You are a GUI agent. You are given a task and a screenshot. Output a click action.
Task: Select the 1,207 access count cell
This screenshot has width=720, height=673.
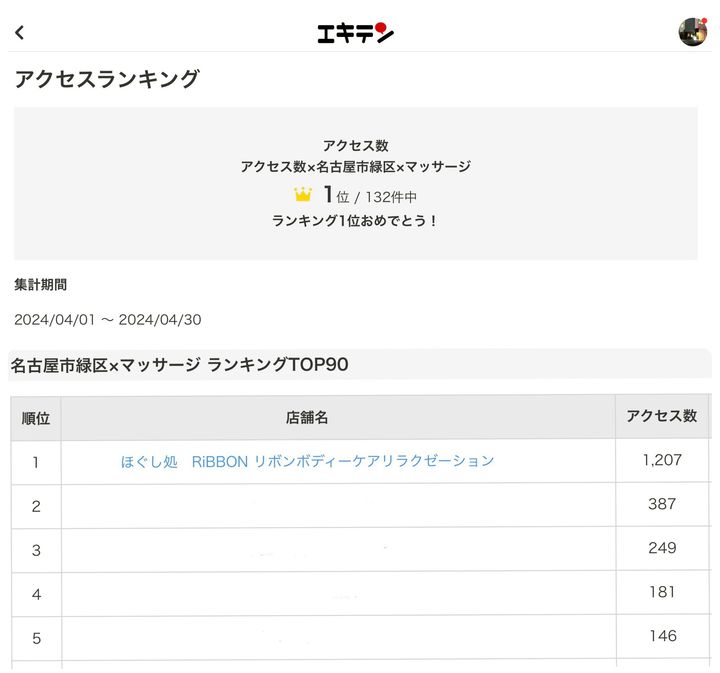click(662, 460)
